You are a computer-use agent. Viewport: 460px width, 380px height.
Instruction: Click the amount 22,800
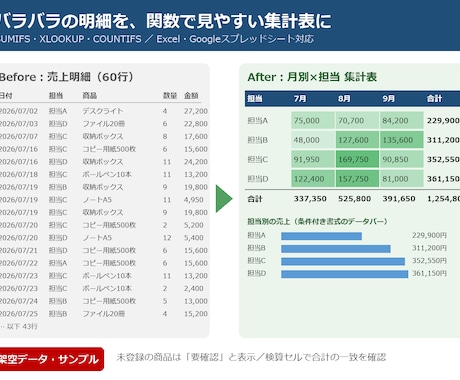coord(196,124)
